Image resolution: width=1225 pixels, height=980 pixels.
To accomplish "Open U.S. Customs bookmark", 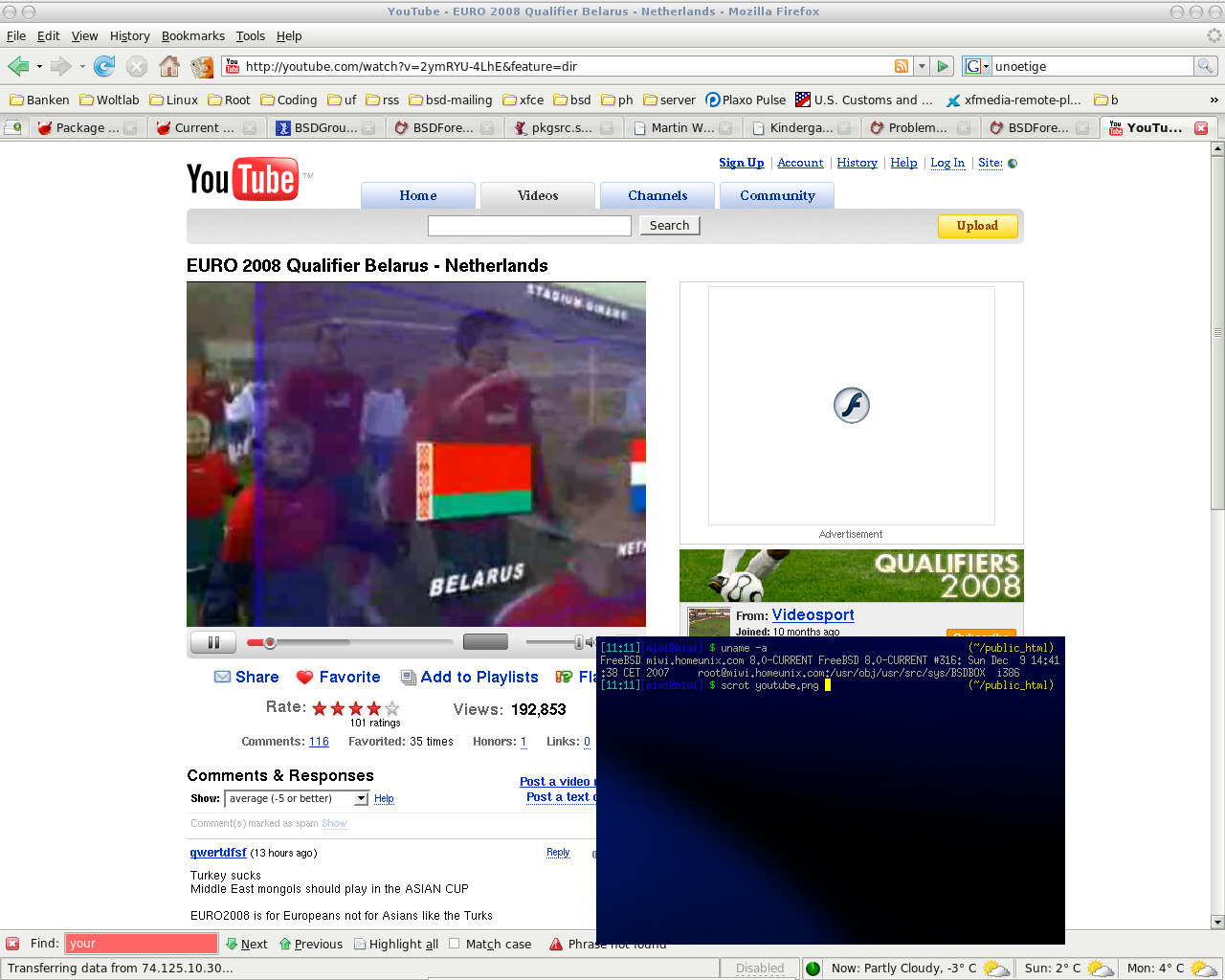I will click(864, 100).
